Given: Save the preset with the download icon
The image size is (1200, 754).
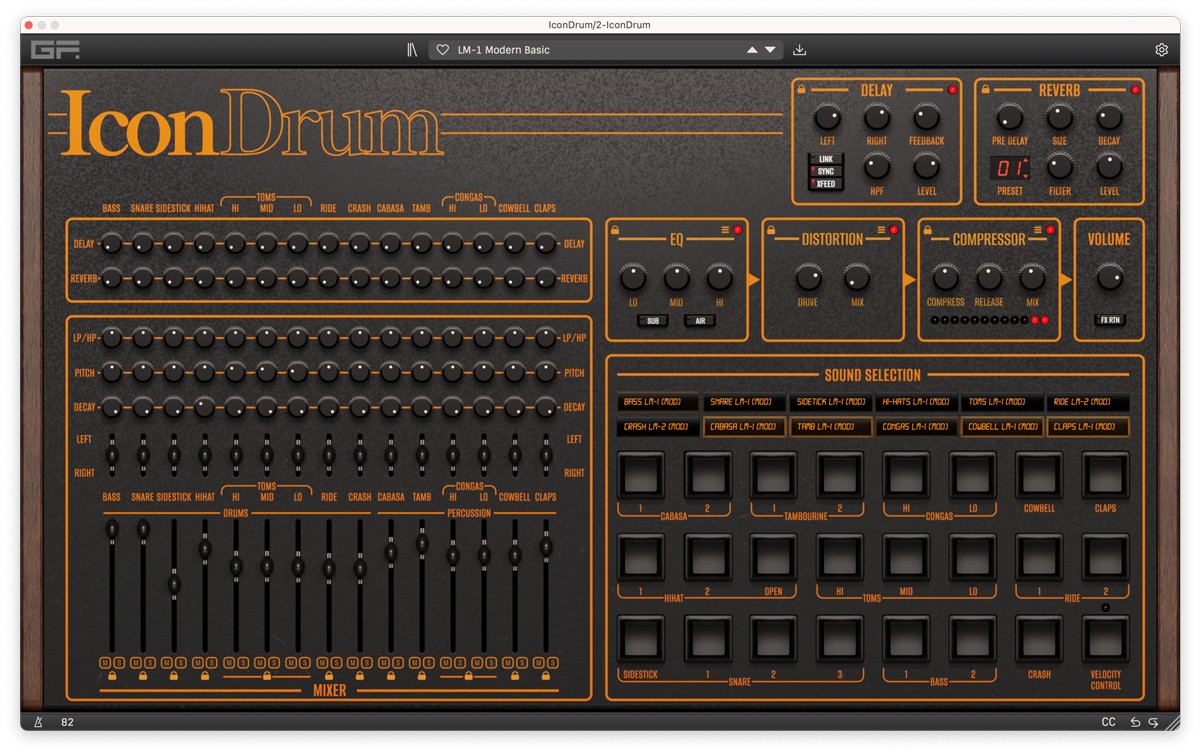Looking at the screenshot, I should point(798,48).
